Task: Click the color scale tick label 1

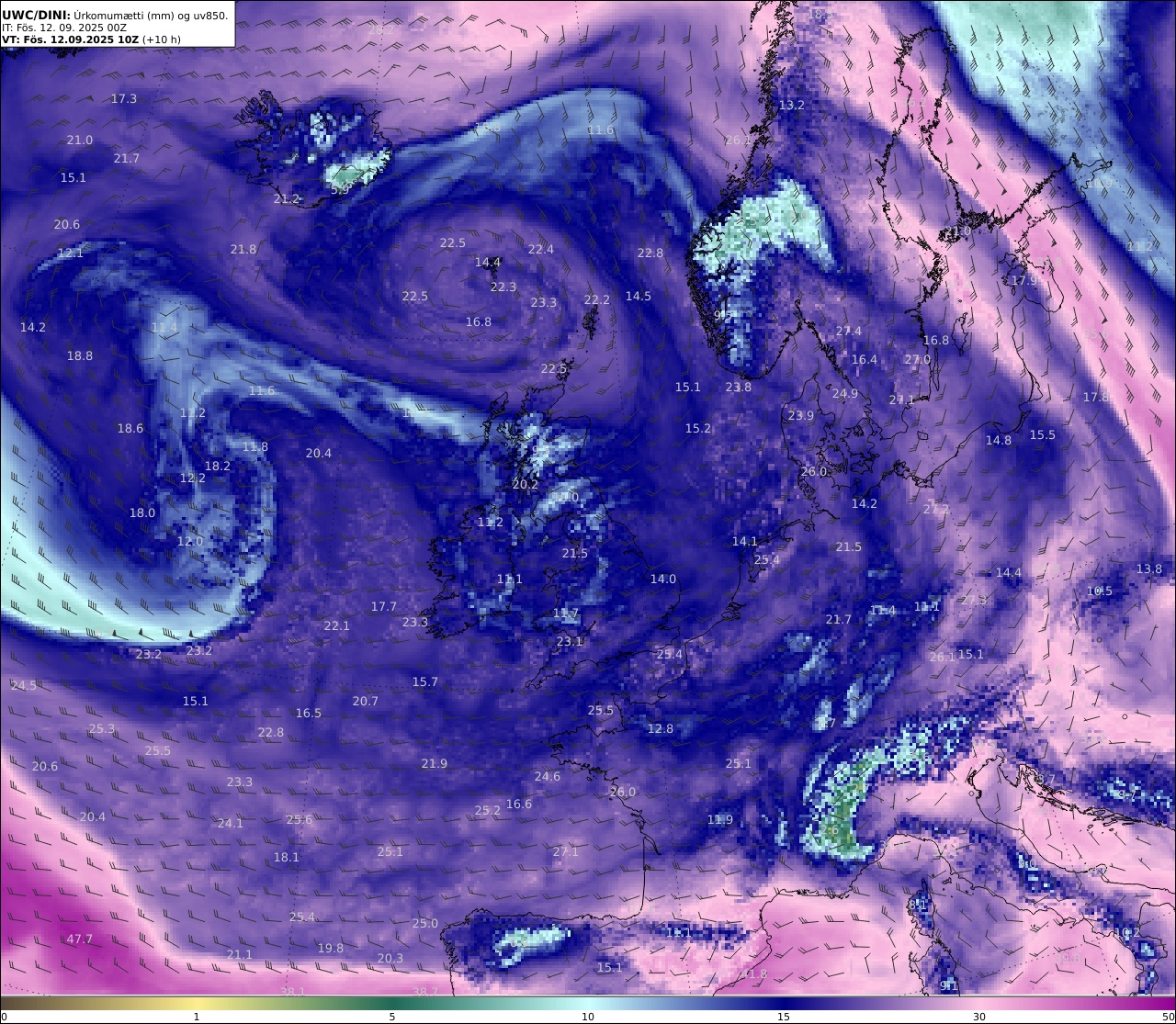Action: [x=197, y=1017]
